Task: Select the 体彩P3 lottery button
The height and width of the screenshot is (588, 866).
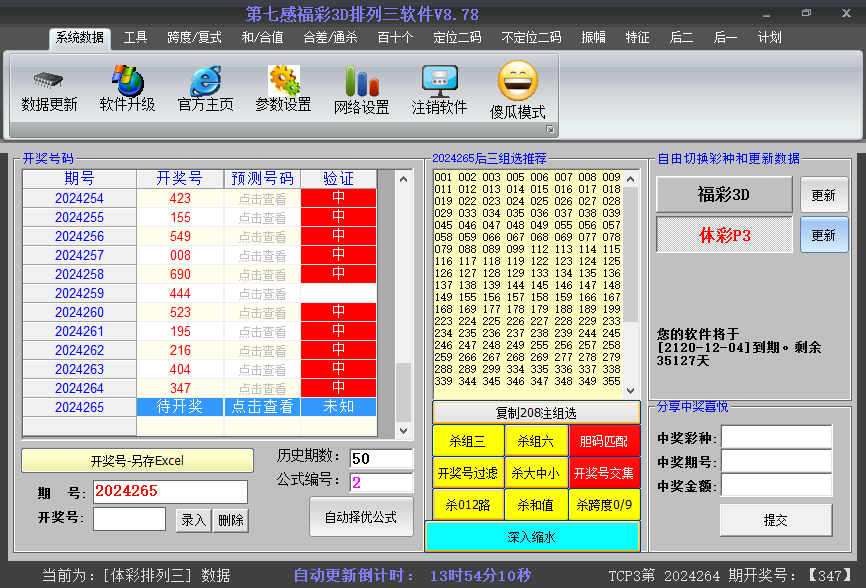Action: coord(724,235)
